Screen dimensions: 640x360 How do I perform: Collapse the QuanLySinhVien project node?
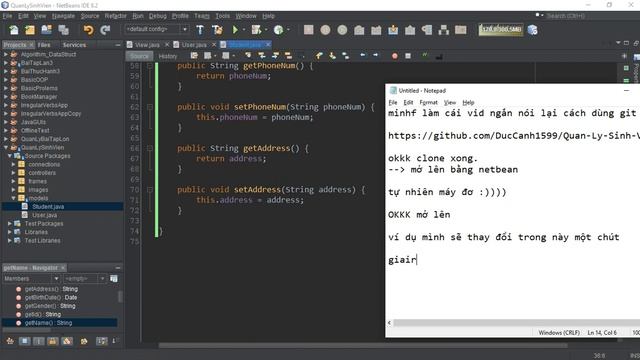6,147
